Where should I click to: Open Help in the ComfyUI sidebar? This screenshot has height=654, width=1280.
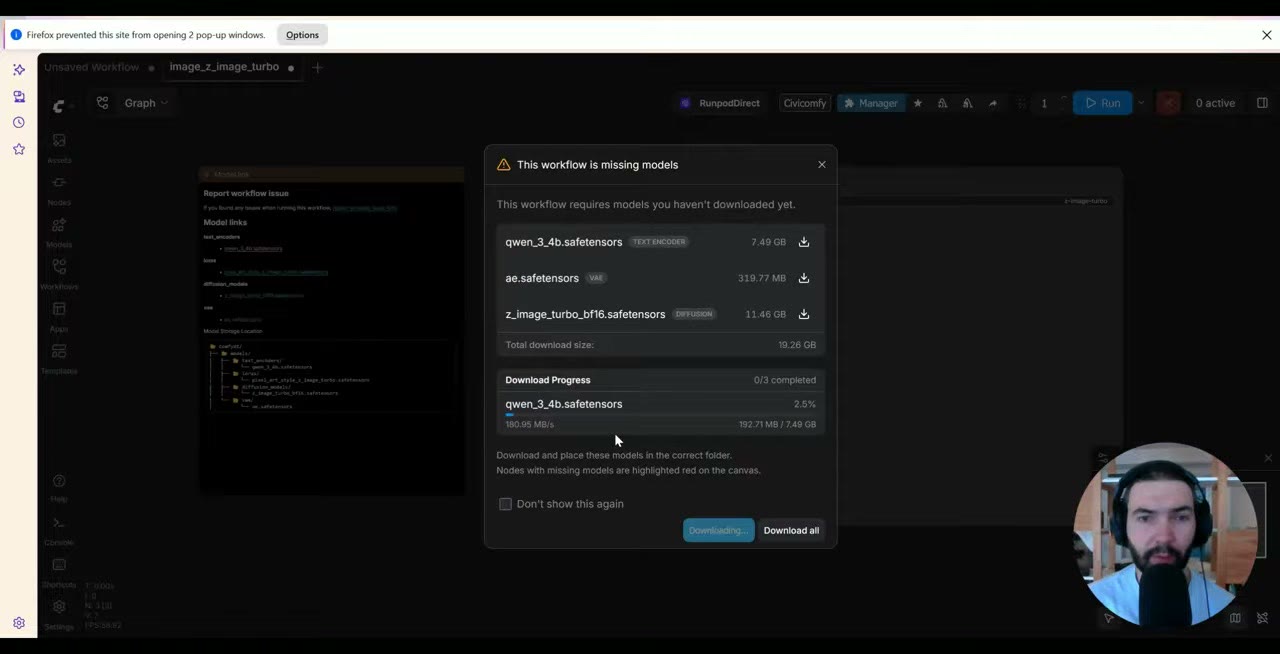[59, 487]
